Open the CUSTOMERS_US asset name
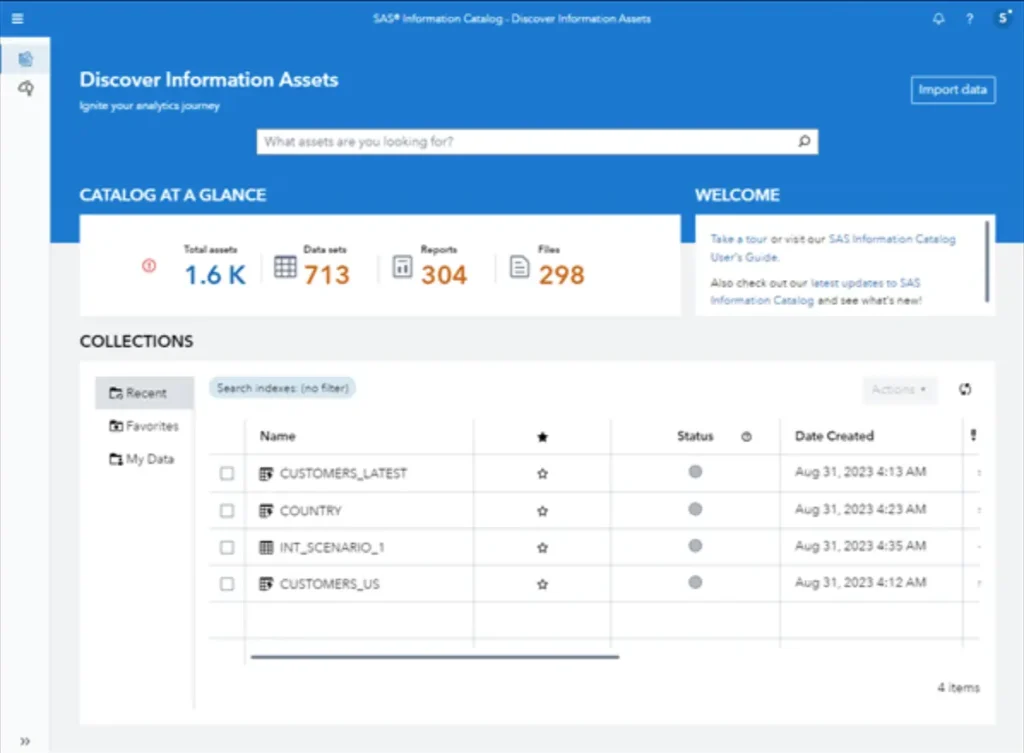1024x753 pixels. click(x=329, y=584)
